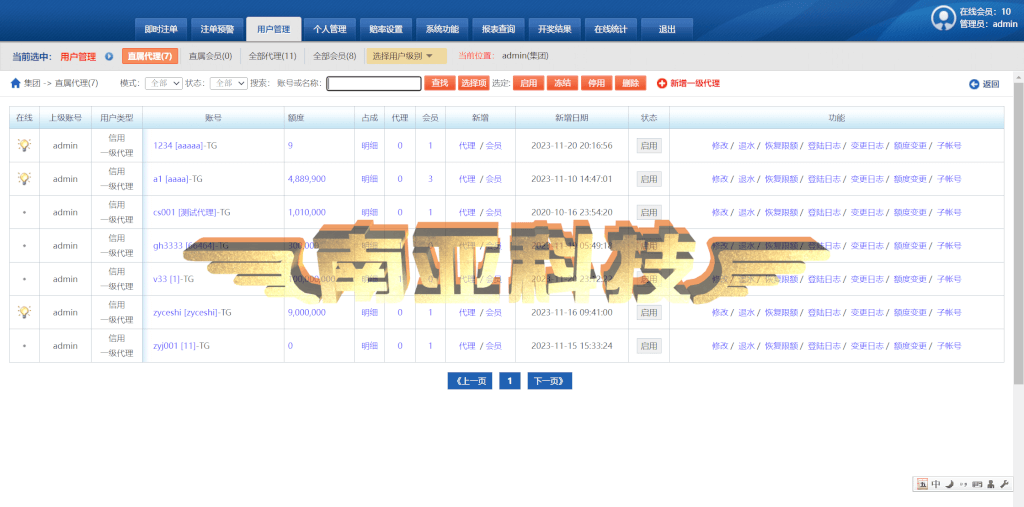Open the IME soft keyboard icon
This screenshot has width=1024, height=507.
977,484
